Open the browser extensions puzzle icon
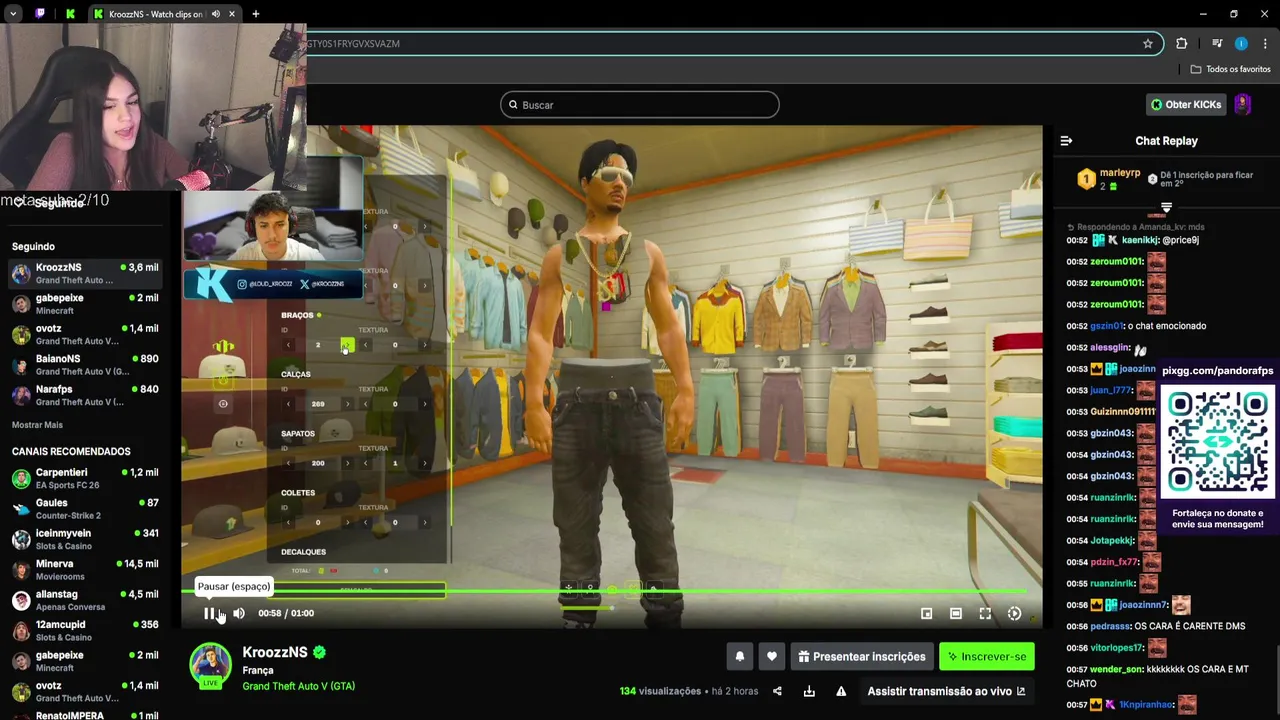The height and width of the screenshot is (720, 1280). [1182, 43]
